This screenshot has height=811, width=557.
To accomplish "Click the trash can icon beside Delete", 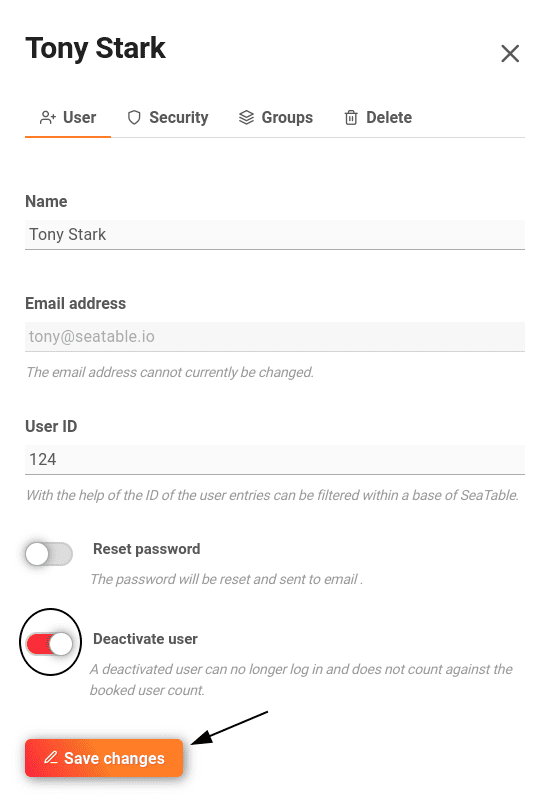I will pos(351,118).
